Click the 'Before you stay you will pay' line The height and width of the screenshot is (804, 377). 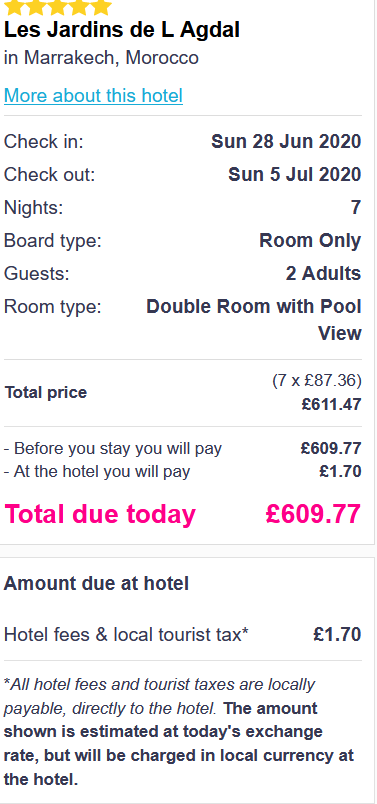183,449
